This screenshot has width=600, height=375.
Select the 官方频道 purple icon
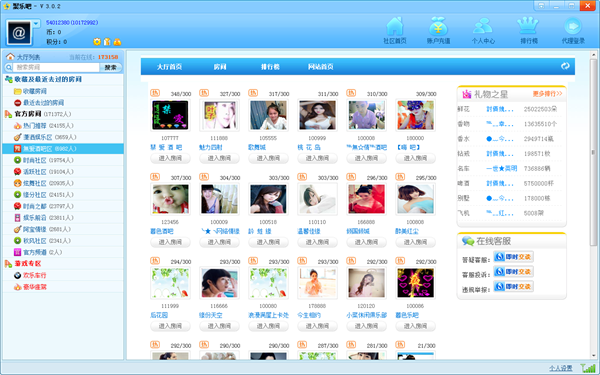point(18,252)
